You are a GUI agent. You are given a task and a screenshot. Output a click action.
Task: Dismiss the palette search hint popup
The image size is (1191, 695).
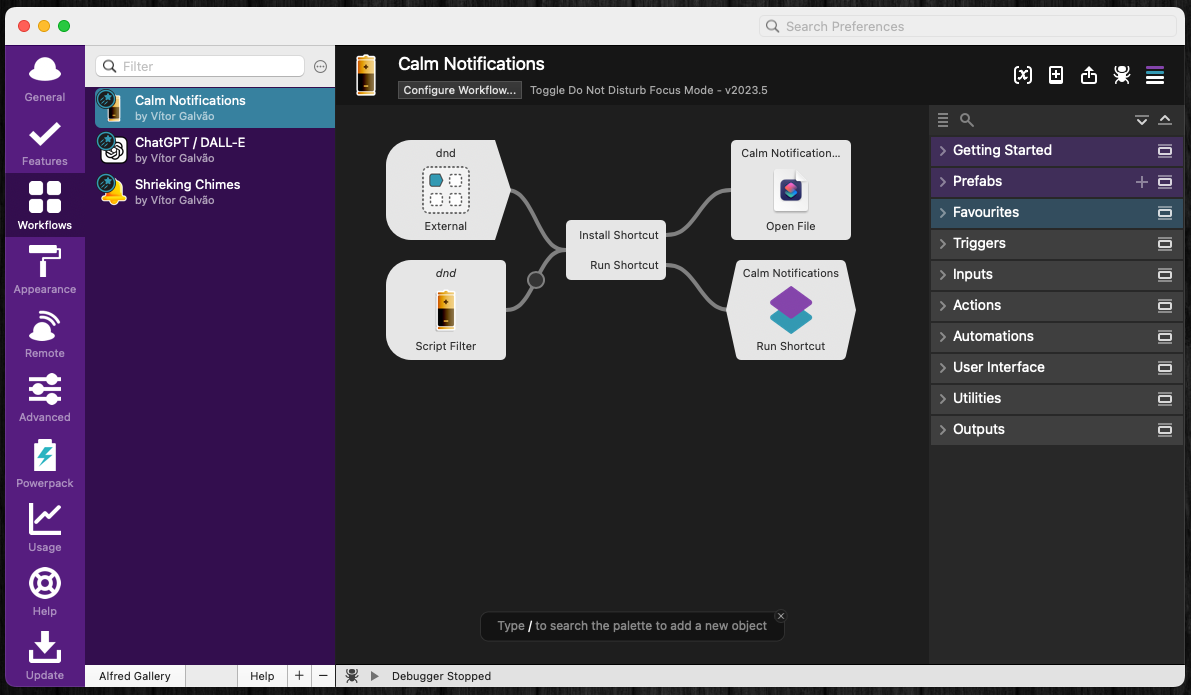click(781, 616)
